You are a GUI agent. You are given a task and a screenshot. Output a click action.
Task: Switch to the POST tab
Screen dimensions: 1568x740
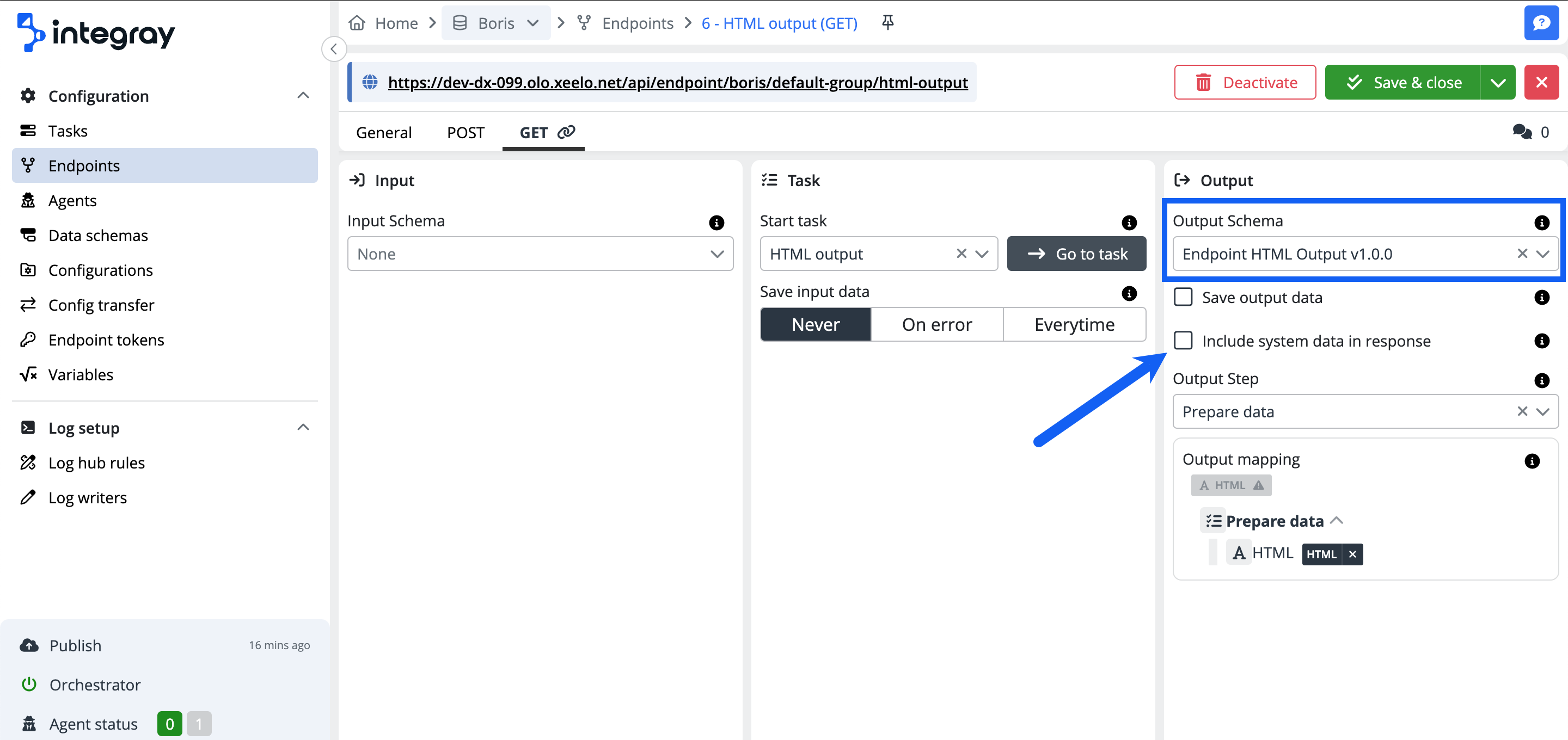click(x=465, y=133)
